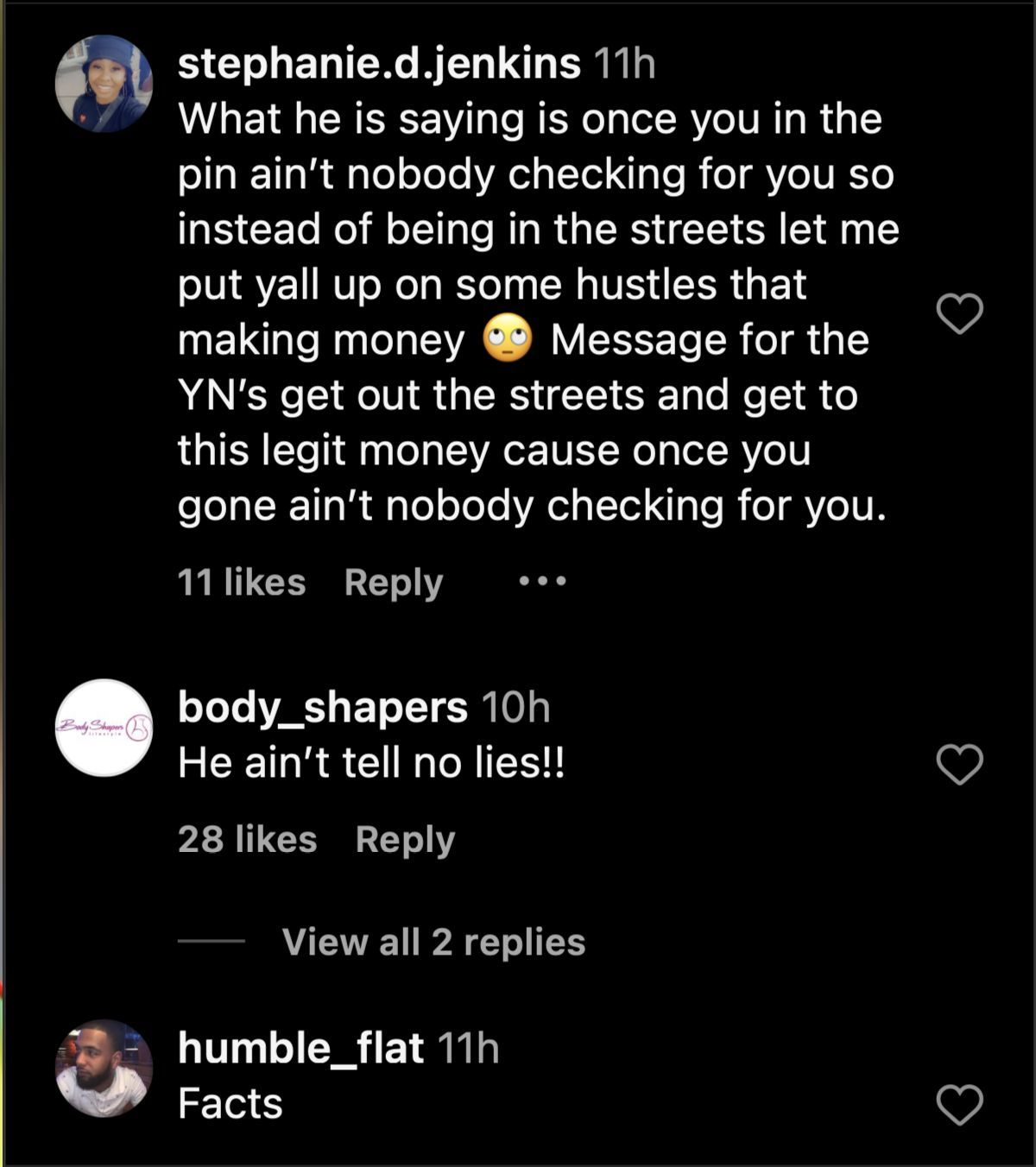
Task: Click the 11h timestamp beside humble_flat
Action: pyautogui.click(x=469, y=1048)
